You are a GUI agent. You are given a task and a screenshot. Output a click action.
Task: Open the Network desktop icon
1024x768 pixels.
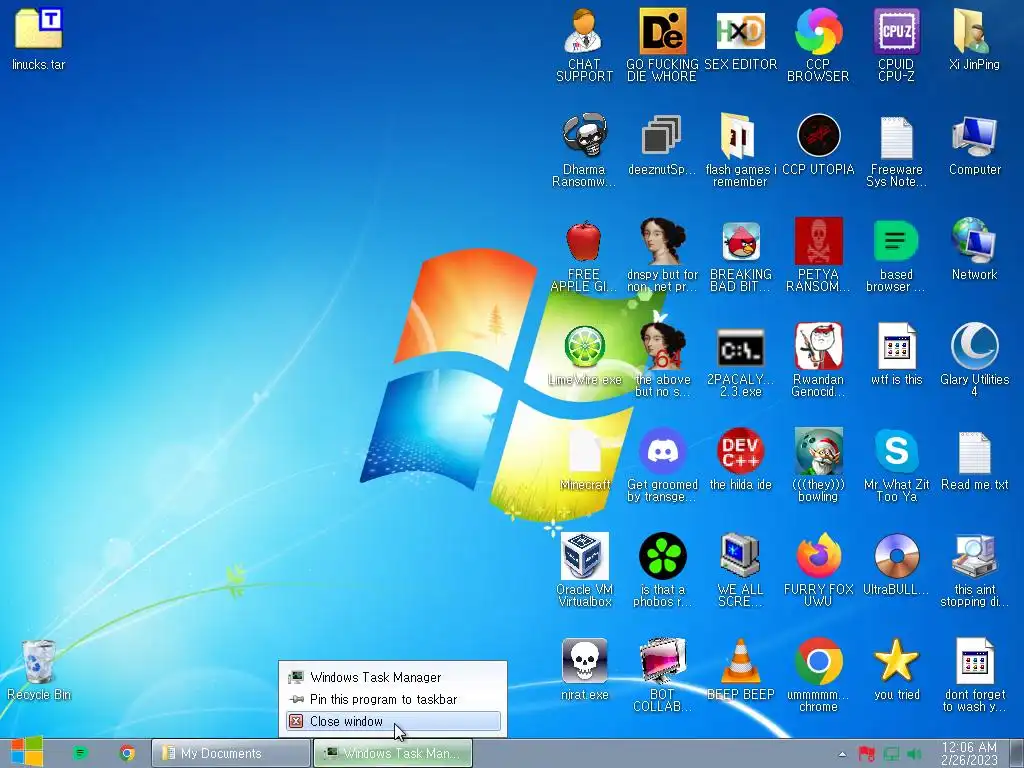tap(974, 241)
